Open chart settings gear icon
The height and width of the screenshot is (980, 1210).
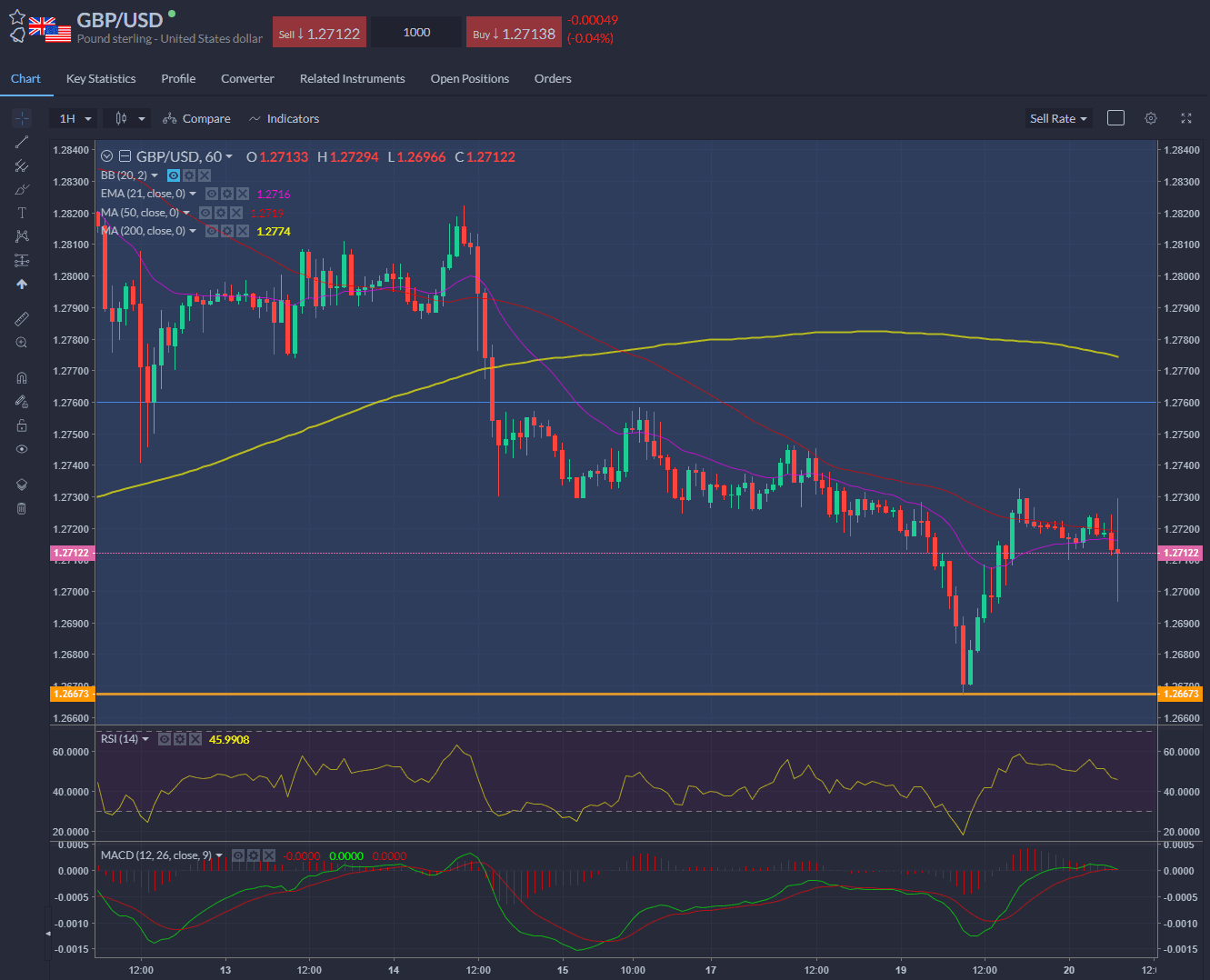click(x=1151, y=118)
